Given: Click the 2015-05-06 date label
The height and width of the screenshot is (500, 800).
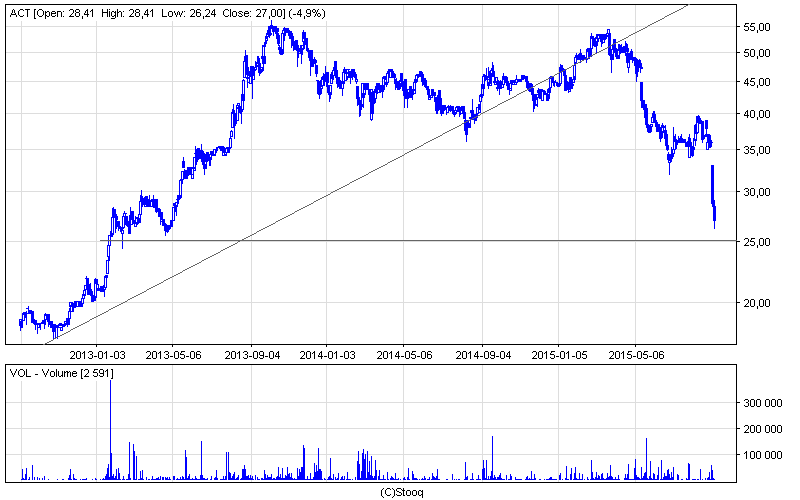Looking at the screenshot, I should 636,355.
